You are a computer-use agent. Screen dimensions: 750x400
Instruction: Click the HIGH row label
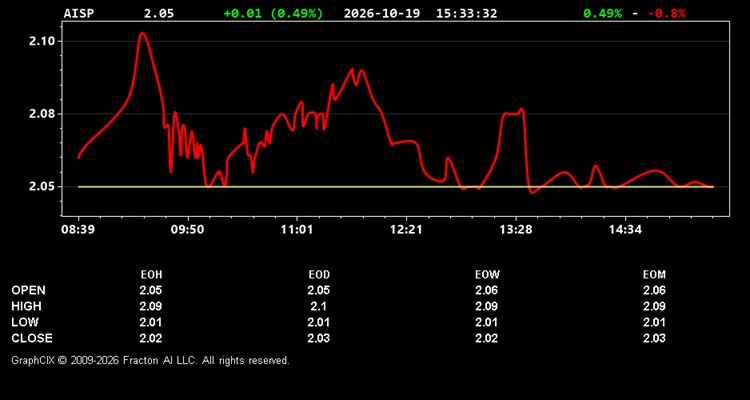[x=26, y=306]
